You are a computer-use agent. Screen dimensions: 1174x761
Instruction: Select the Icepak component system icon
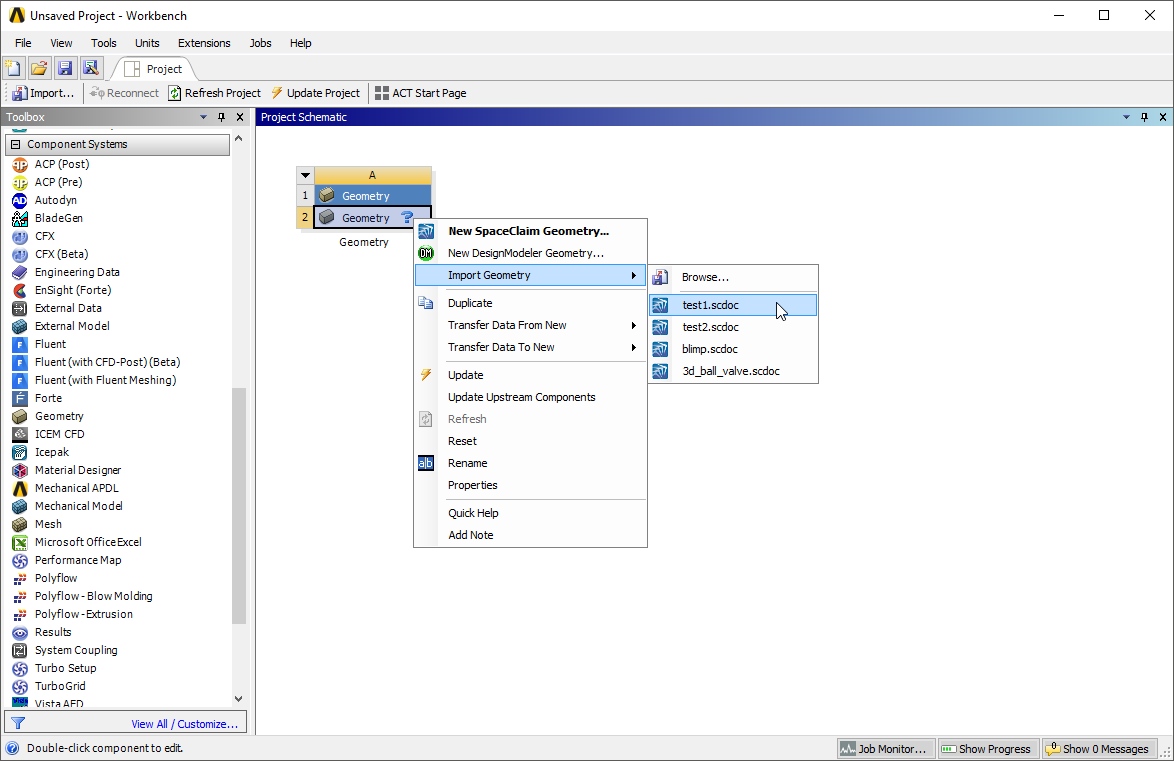coord(20,452)
